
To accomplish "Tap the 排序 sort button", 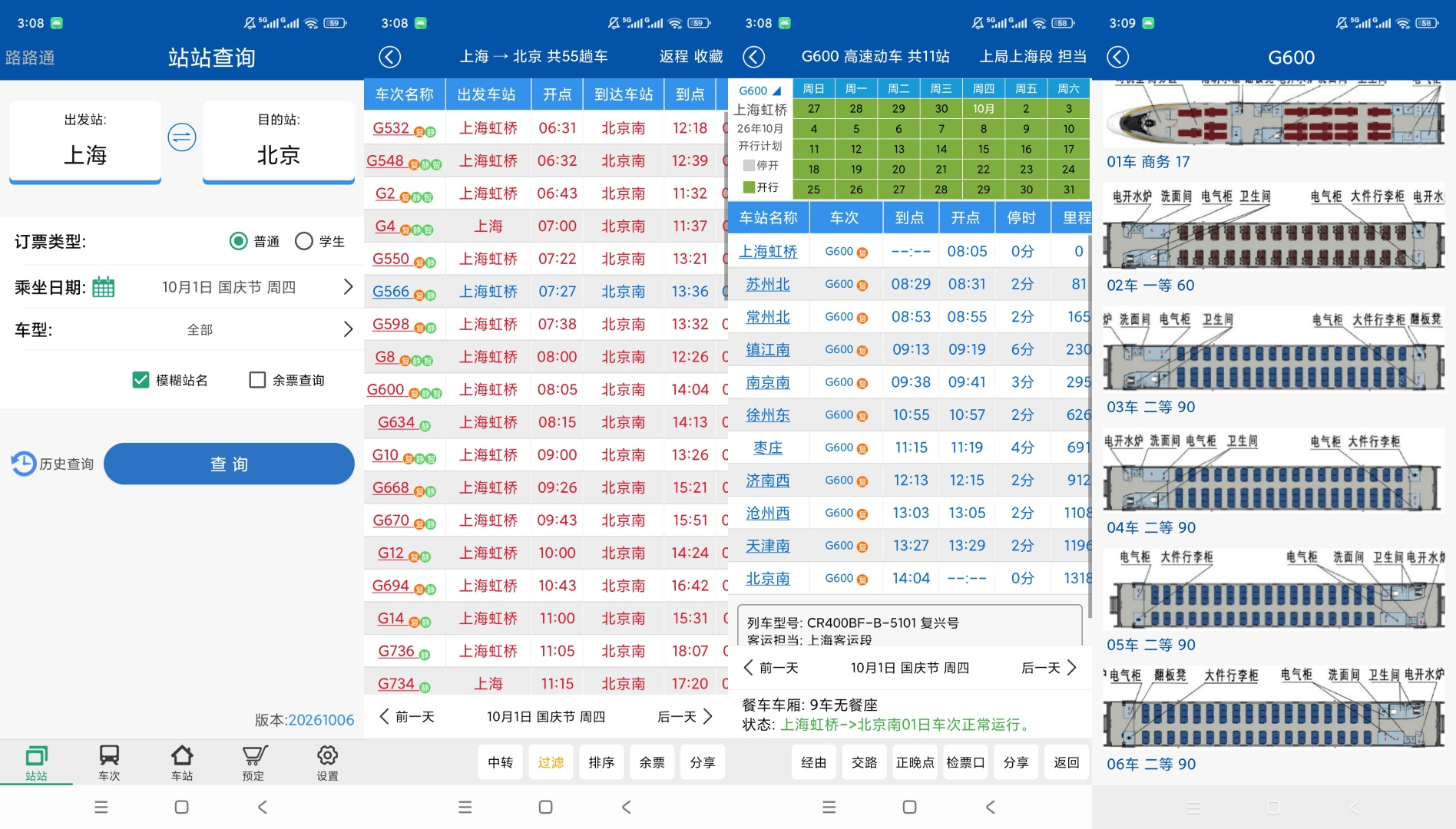I will point(601,762).
